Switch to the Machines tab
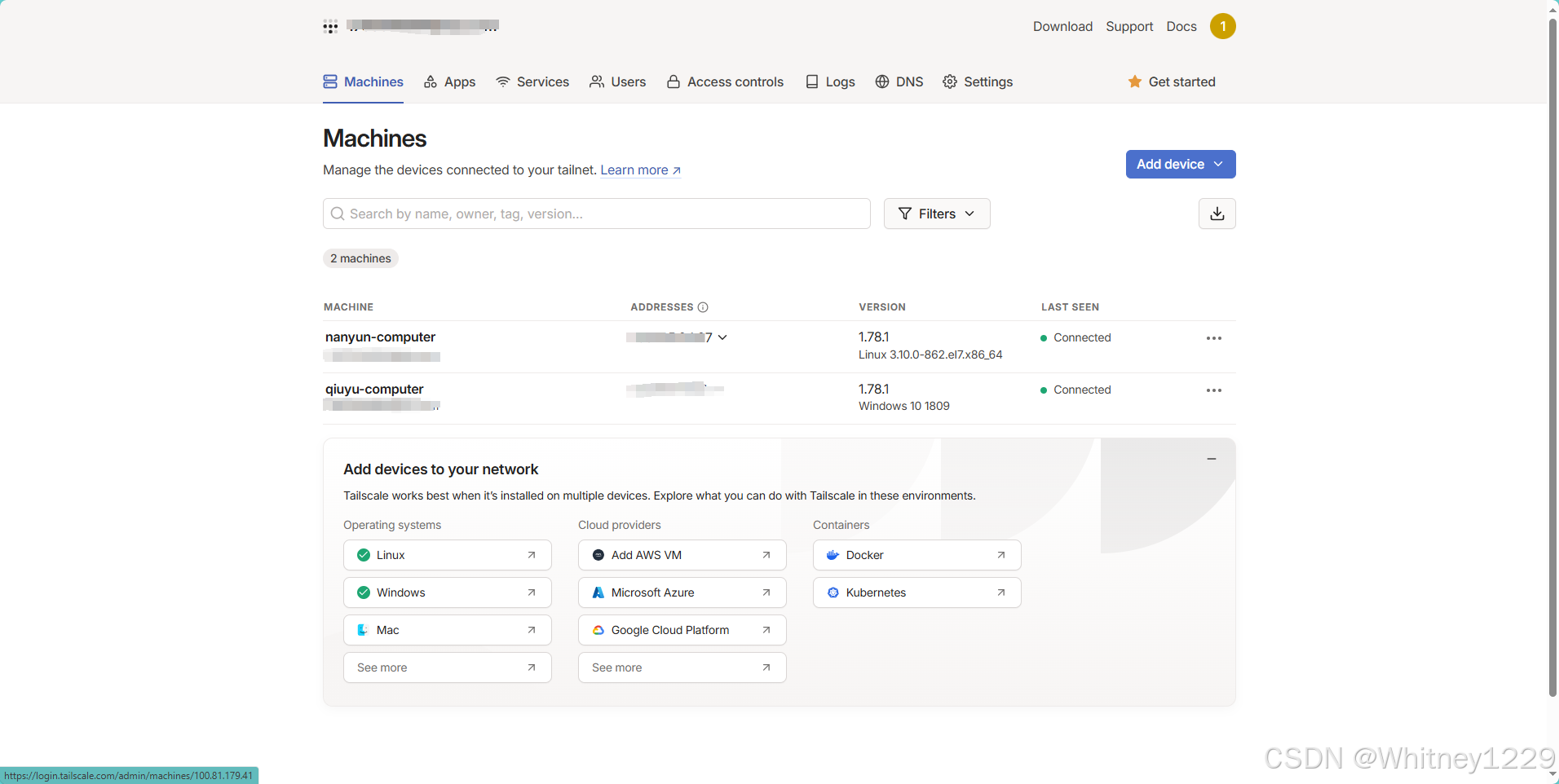 363,81
